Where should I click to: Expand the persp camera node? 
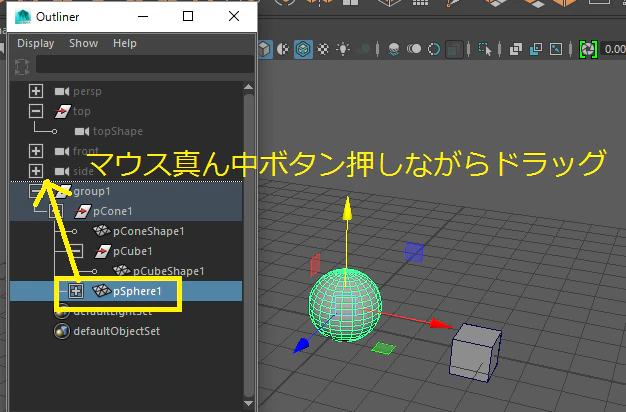tap(36, 91)
